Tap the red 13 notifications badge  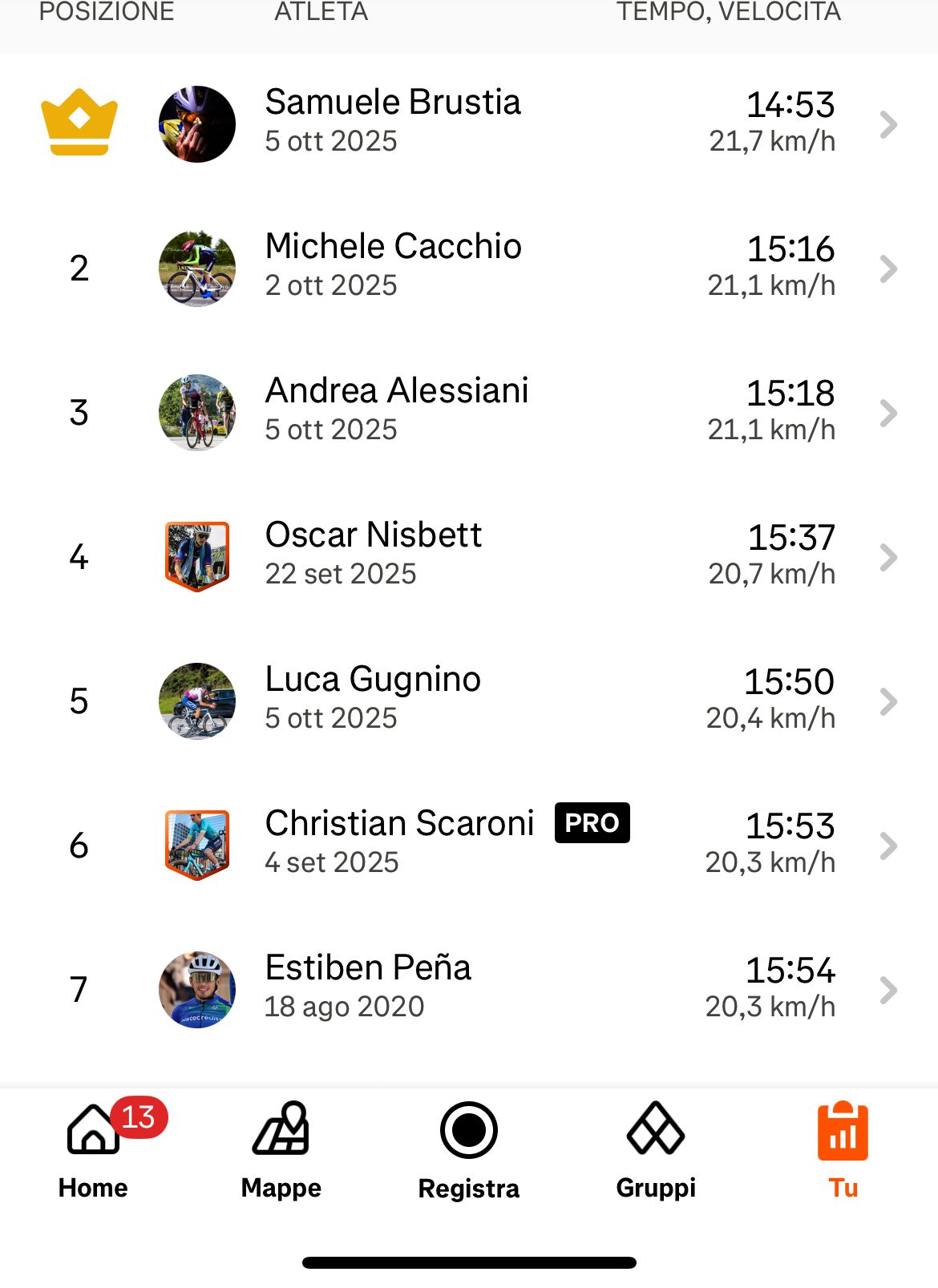139,1116
